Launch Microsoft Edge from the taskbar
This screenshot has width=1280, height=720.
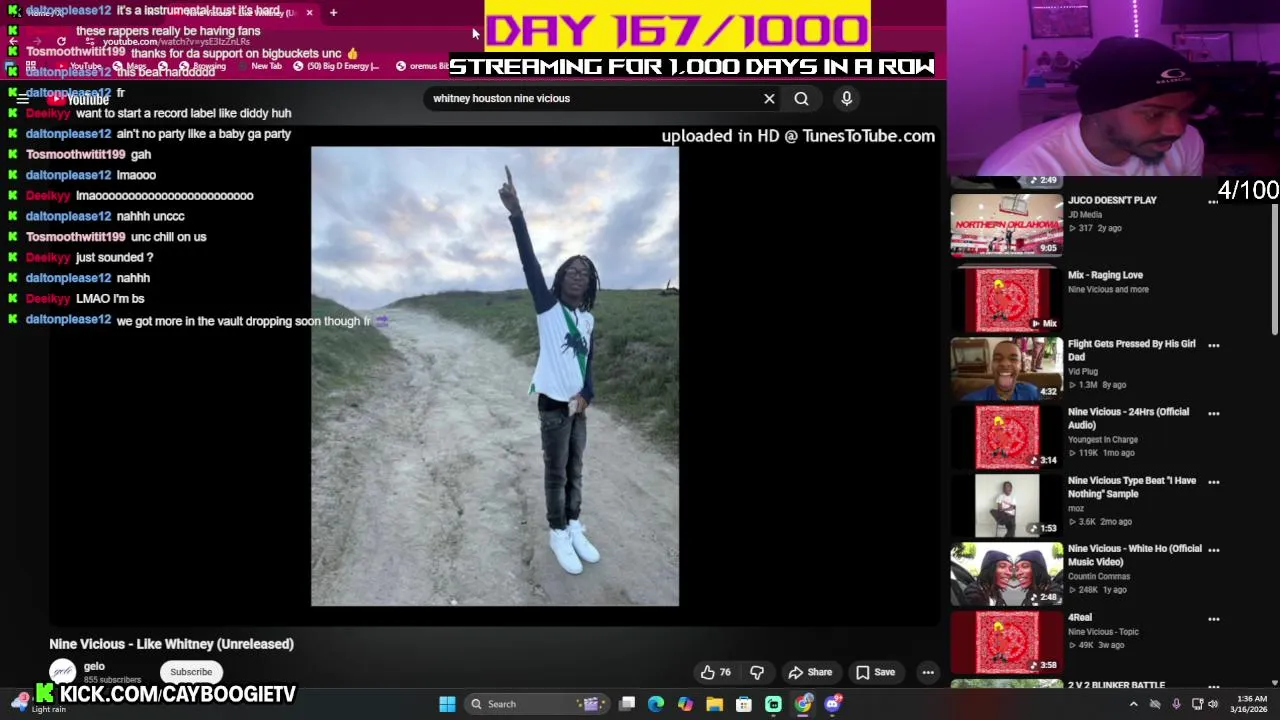[x=656, y=704]
